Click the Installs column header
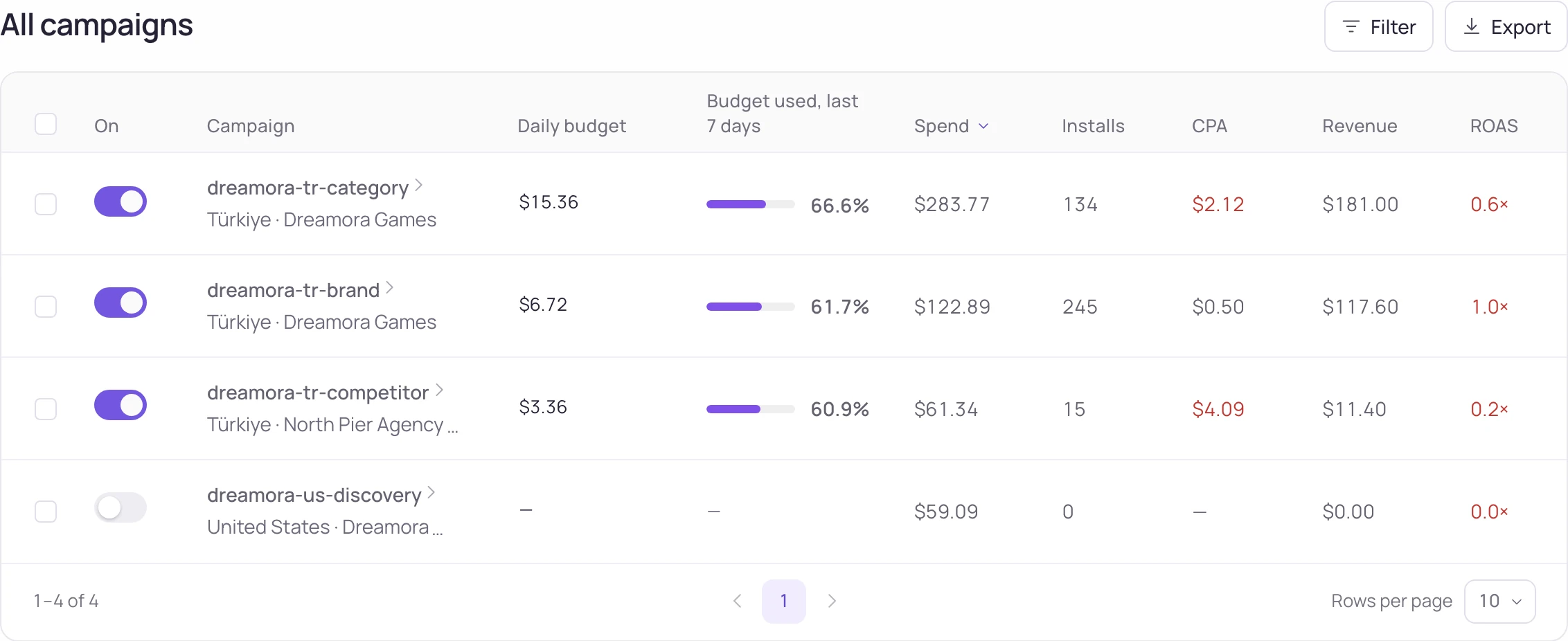 coord(1093,126)
